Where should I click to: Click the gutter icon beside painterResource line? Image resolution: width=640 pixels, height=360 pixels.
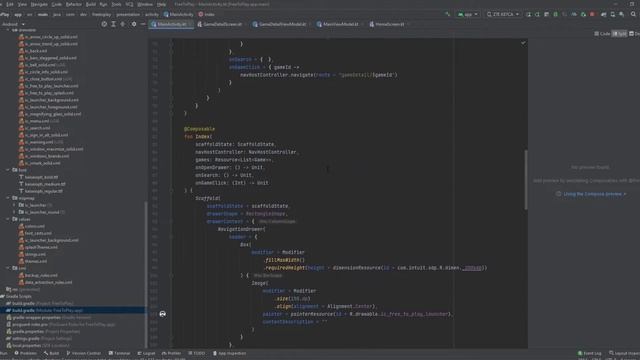point(162,314)
